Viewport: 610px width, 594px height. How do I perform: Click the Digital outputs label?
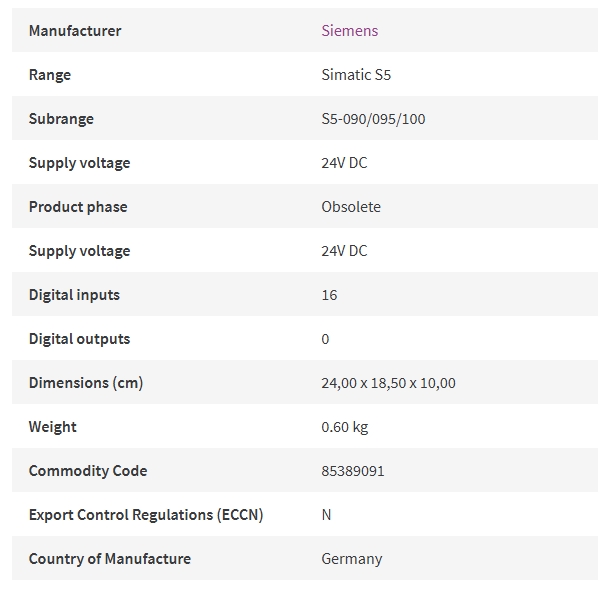79,339
